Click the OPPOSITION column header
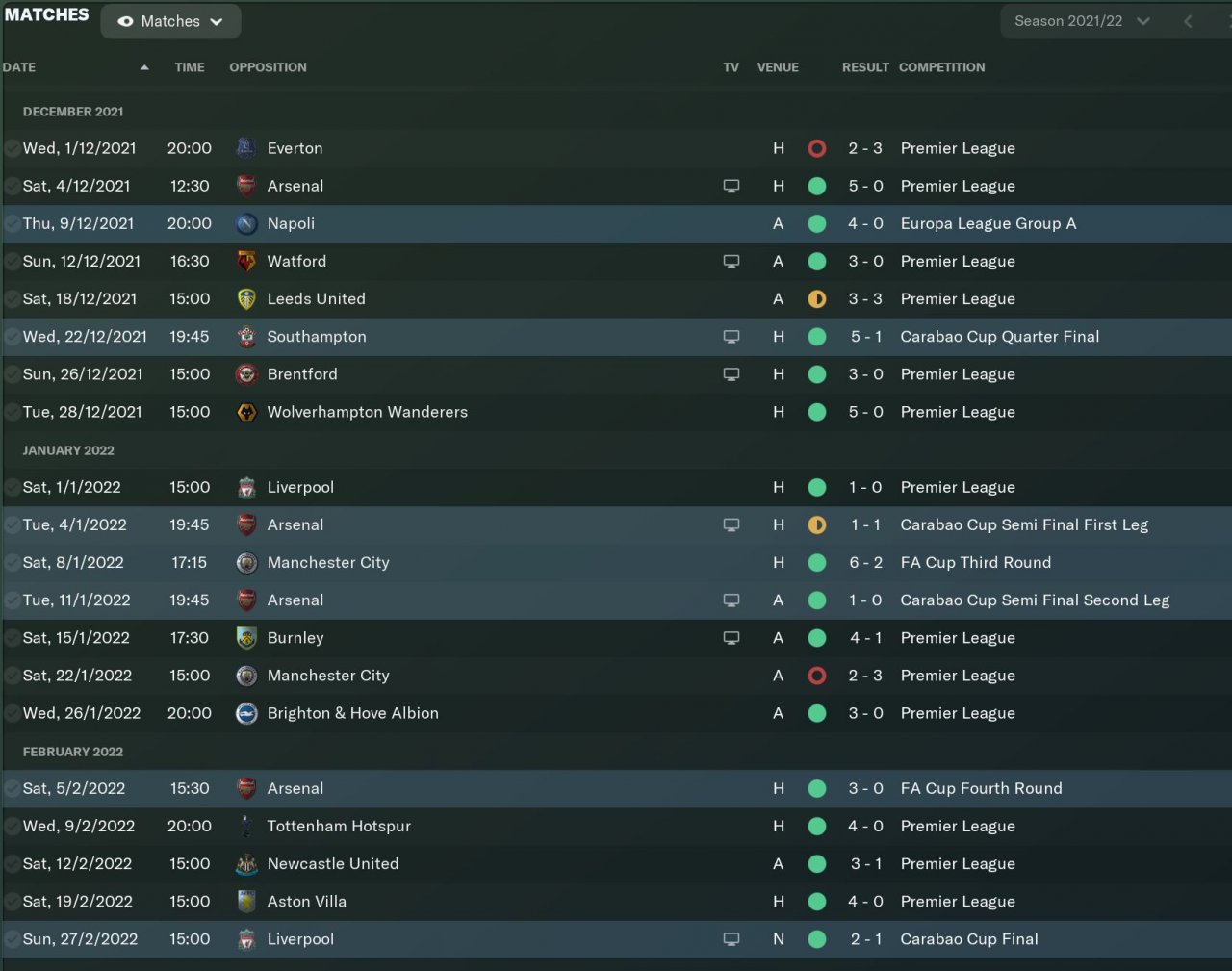Image resolution: width=1232 pixels, height=971 pixels. coord(268,67)
